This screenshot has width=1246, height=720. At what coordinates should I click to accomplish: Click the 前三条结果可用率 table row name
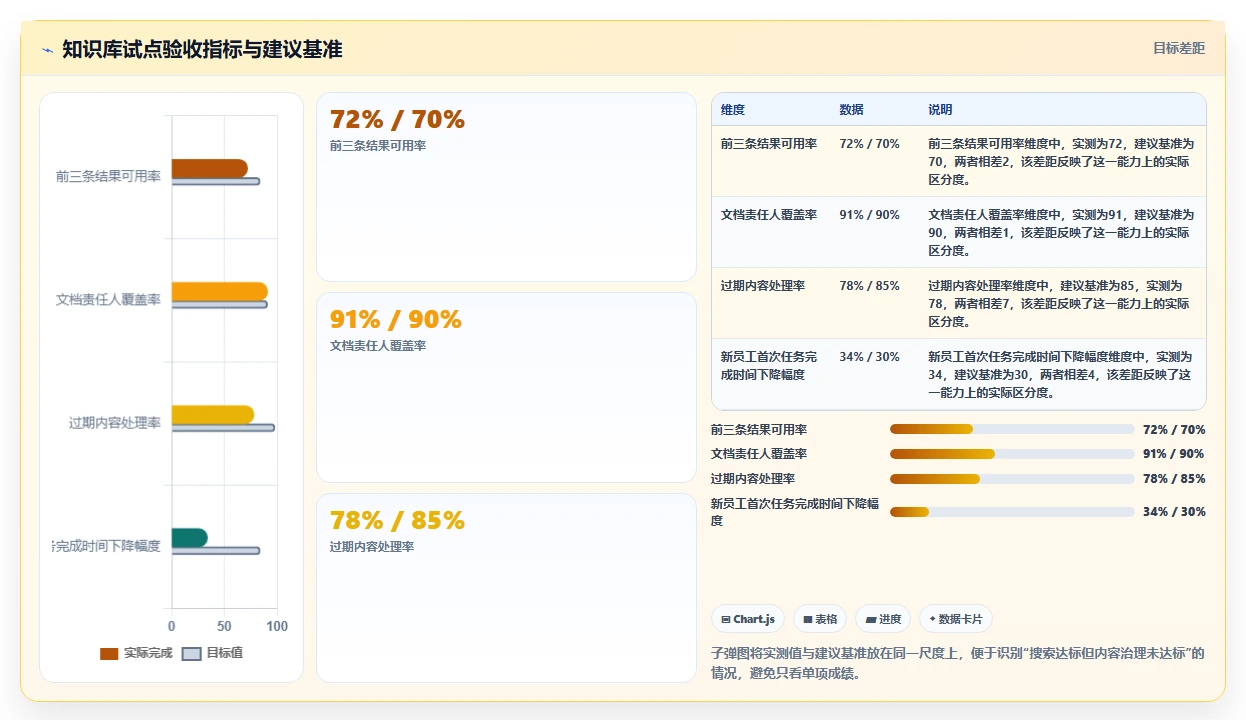[x=769, y=144]
